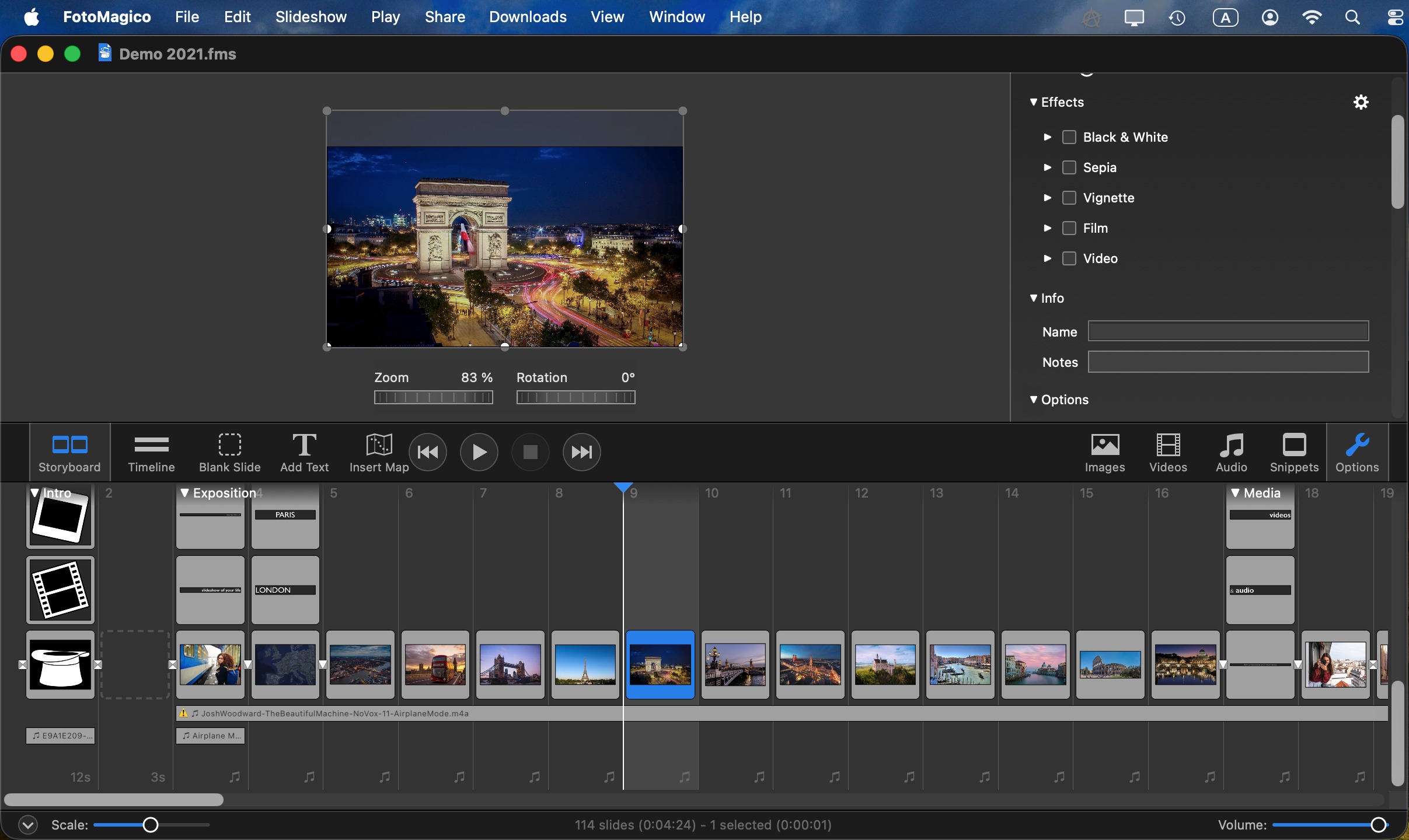This screenshot has width=1409, height=840.
Task: Expand Vignette effect settings
Action: (1048, 198)
